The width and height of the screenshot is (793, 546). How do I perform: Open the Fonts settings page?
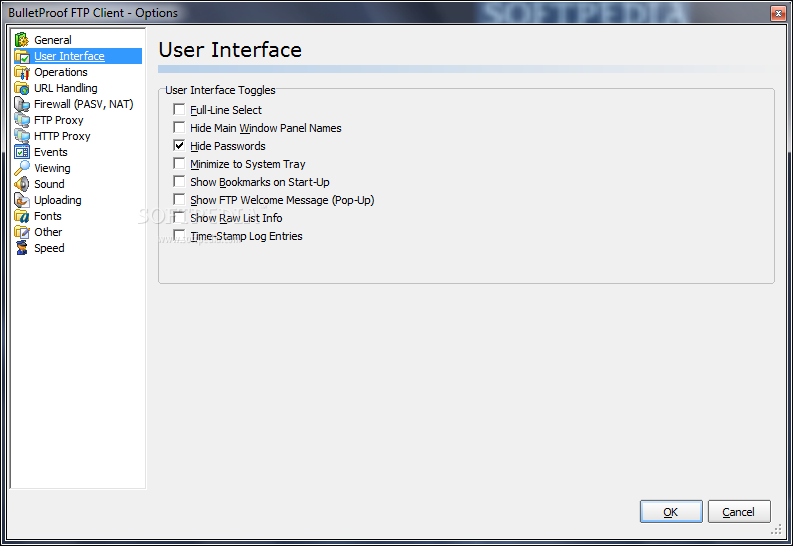pos(48,216)
